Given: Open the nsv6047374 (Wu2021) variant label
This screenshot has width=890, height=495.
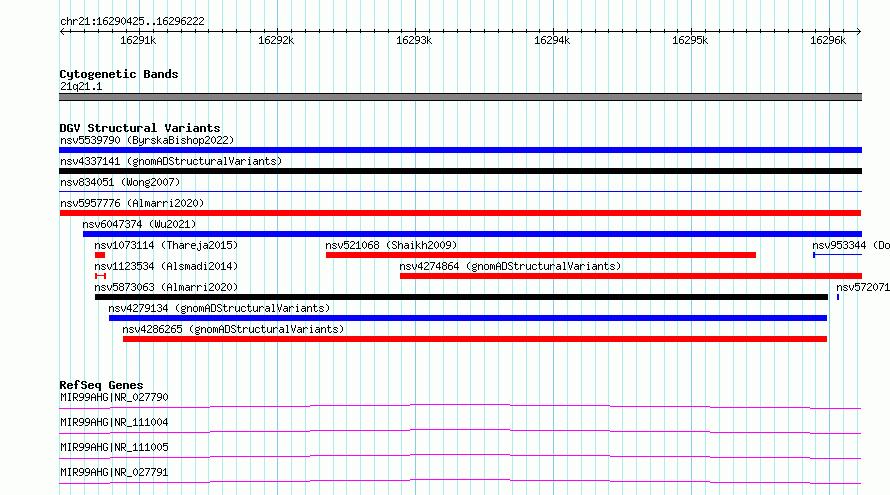Looking at the screenshot, I should pyautogui.click(x=139, y=224).
